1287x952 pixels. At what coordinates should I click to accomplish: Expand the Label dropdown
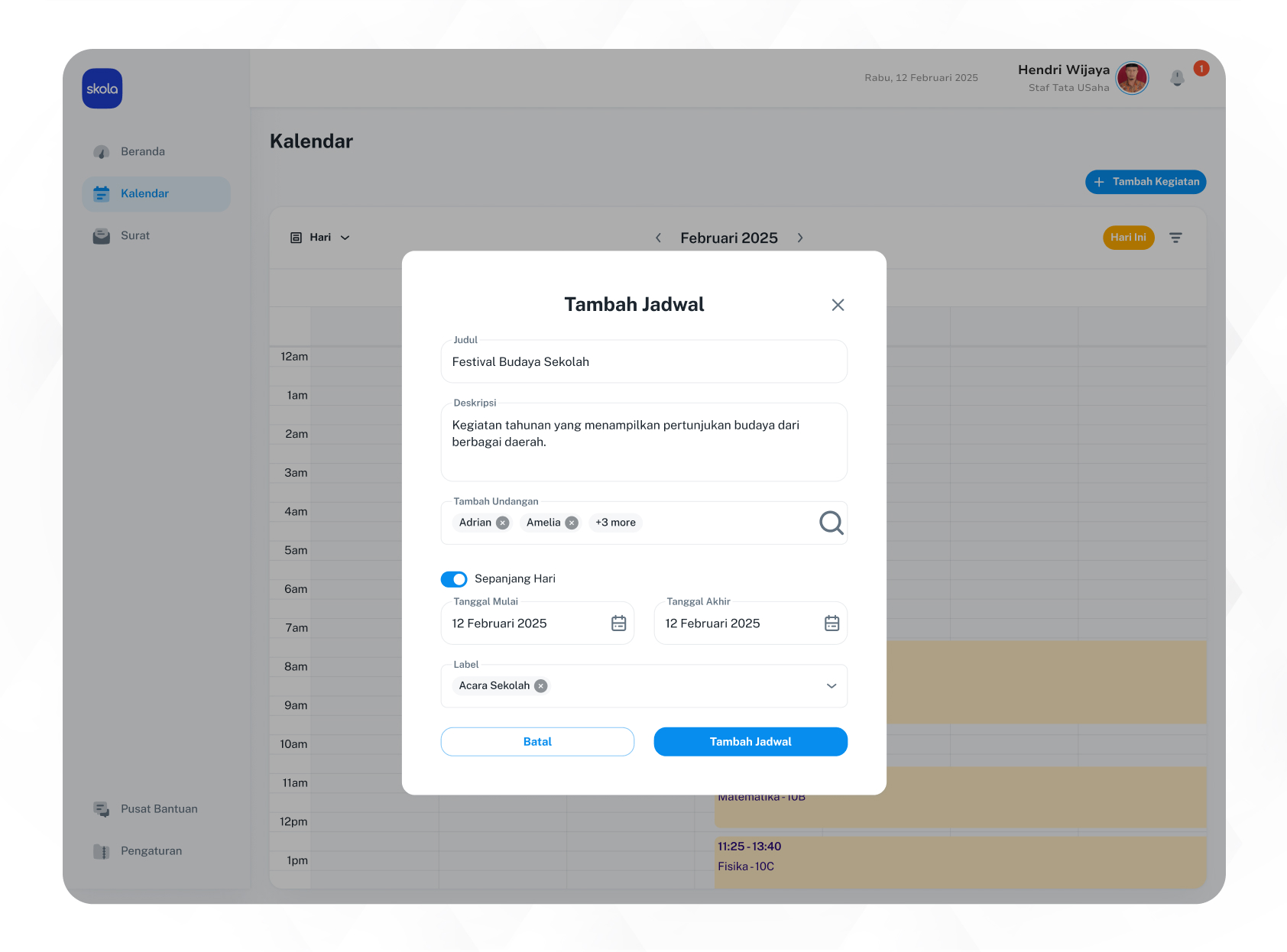point(832,686)
